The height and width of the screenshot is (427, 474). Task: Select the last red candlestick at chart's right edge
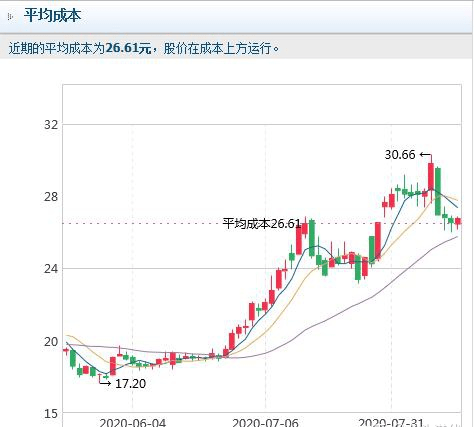coord(458,221)
